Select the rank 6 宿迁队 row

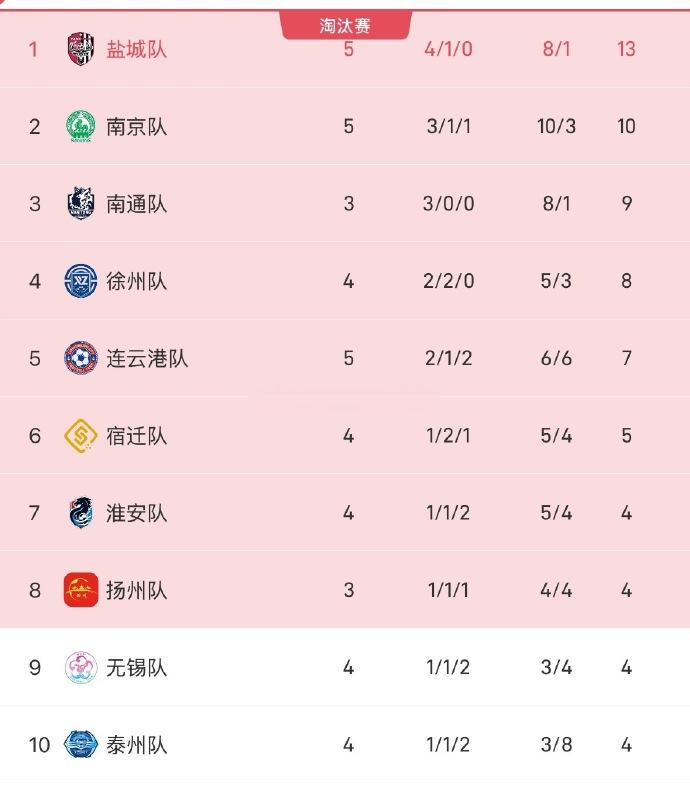click(x=345, y=435)
